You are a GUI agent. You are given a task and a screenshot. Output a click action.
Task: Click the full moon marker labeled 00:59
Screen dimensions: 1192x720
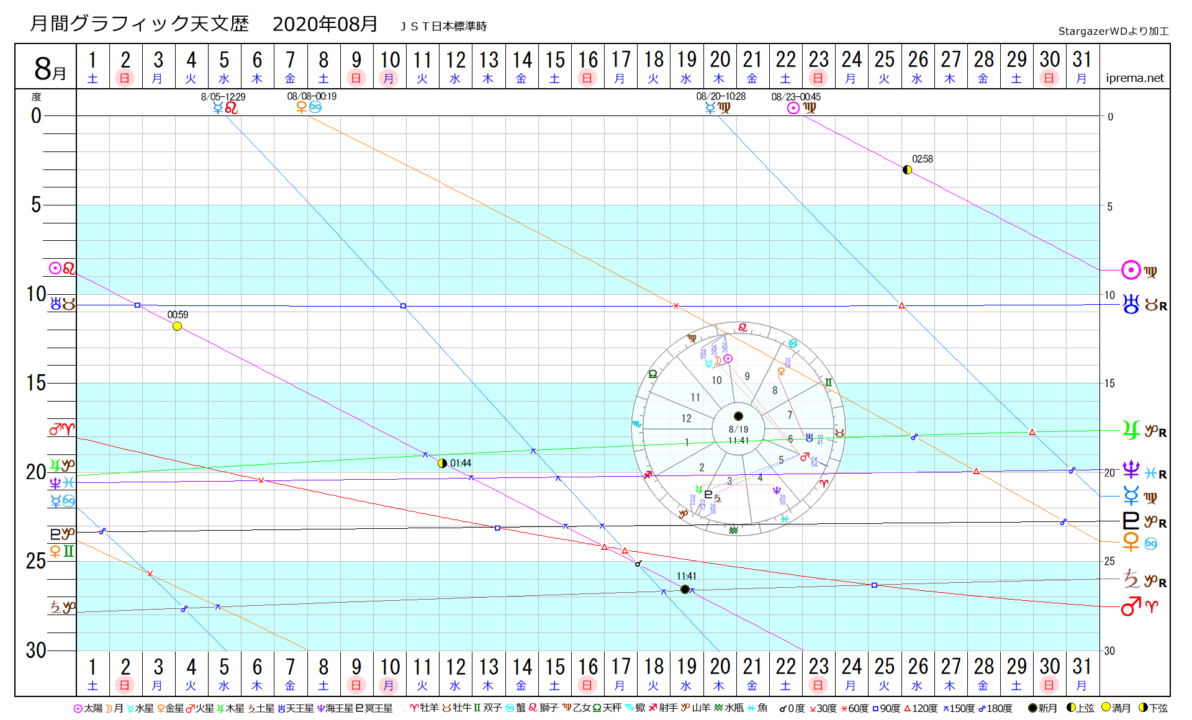coord(177,326)
